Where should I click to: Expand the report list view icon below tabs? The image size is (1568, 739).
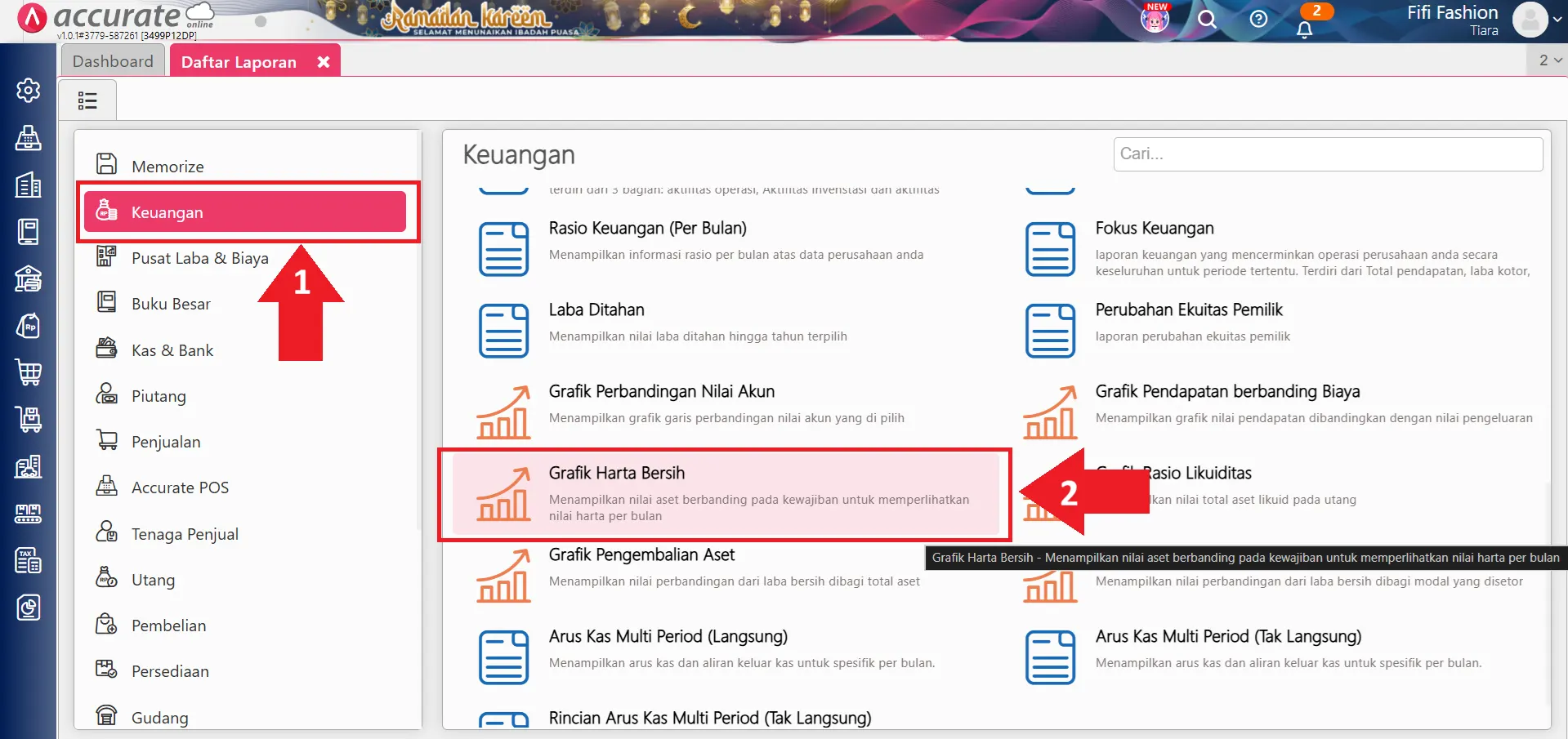(87, 99)
